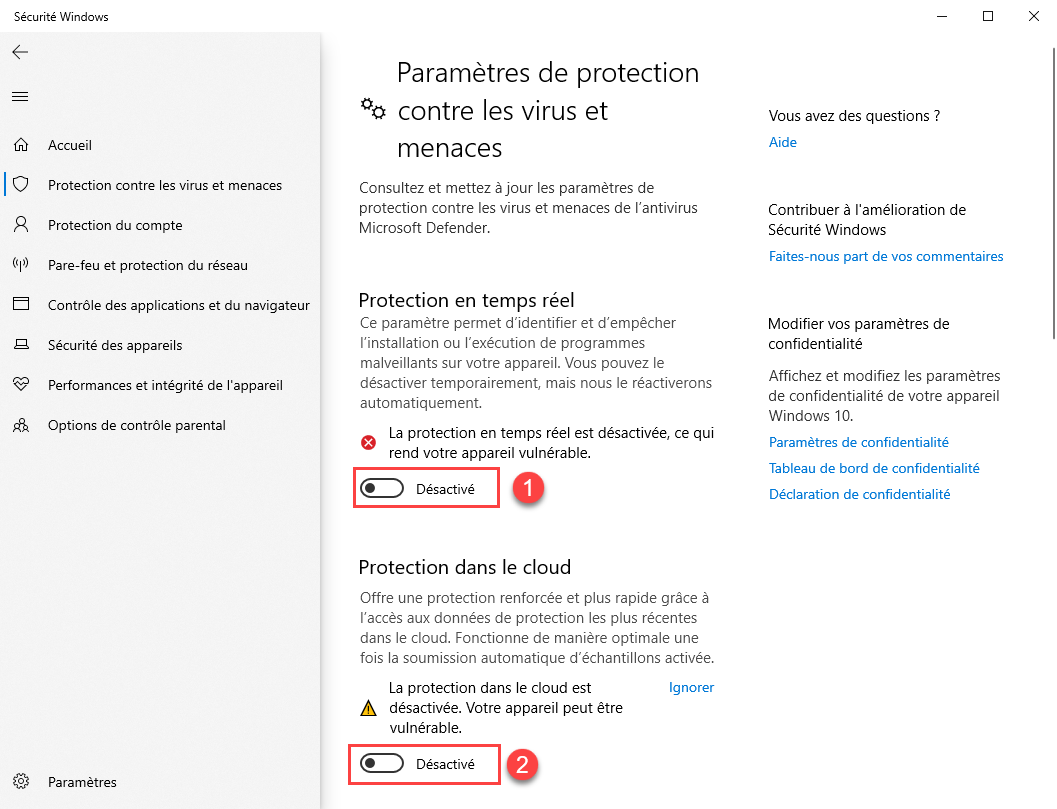
Task: Click Faites-nous part de vos commentaires
Action: [886, 256]
